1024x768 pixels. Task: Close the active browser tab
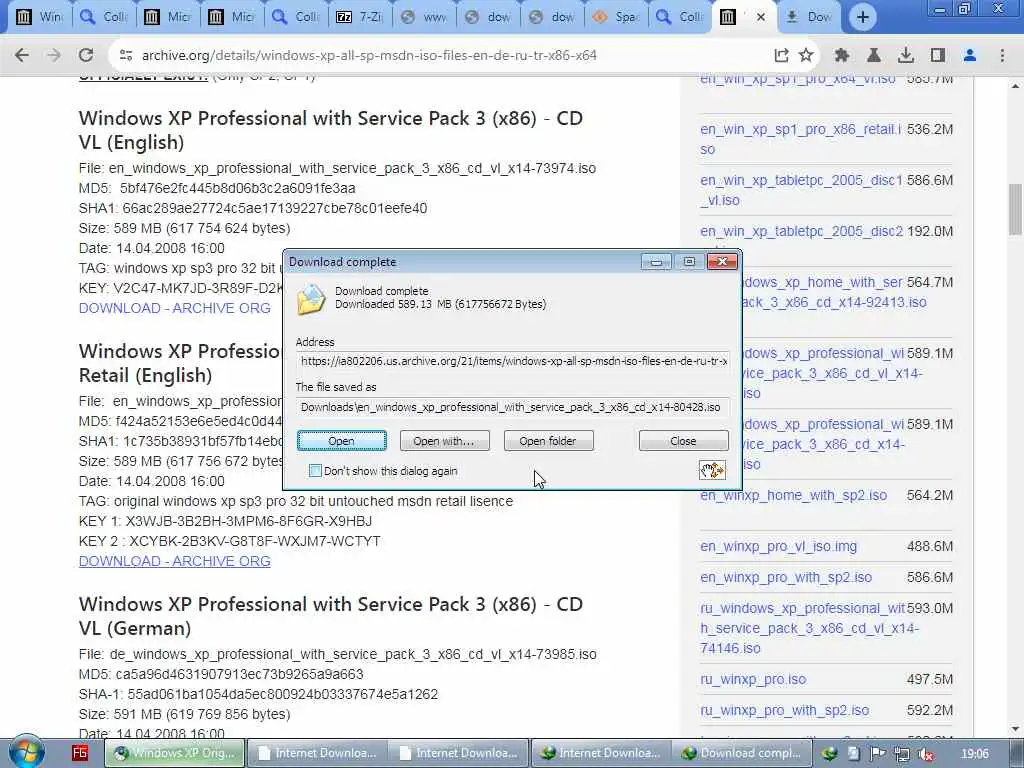click(760, 17)
